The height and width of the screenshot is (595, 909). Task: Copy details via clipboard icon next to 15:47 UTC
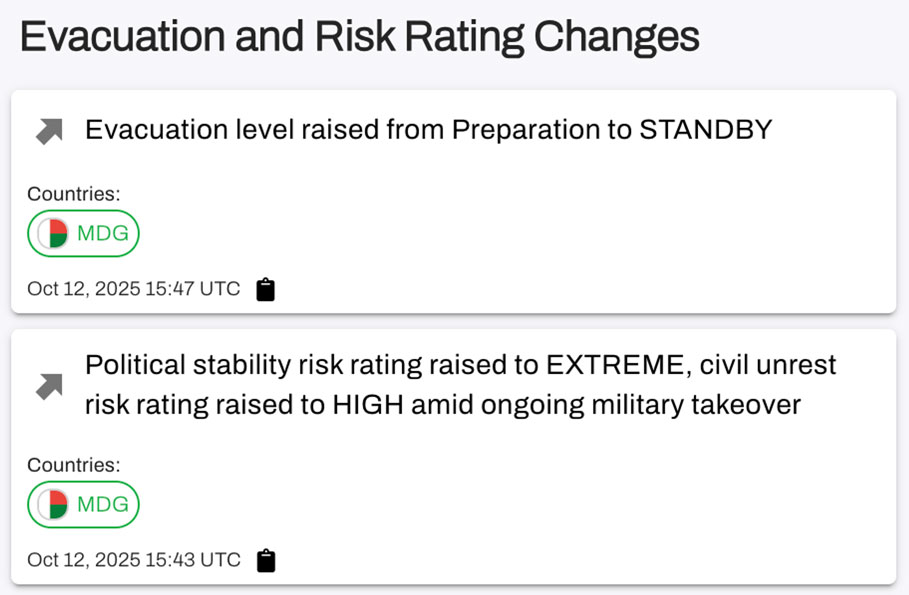[x=265, y=290]
